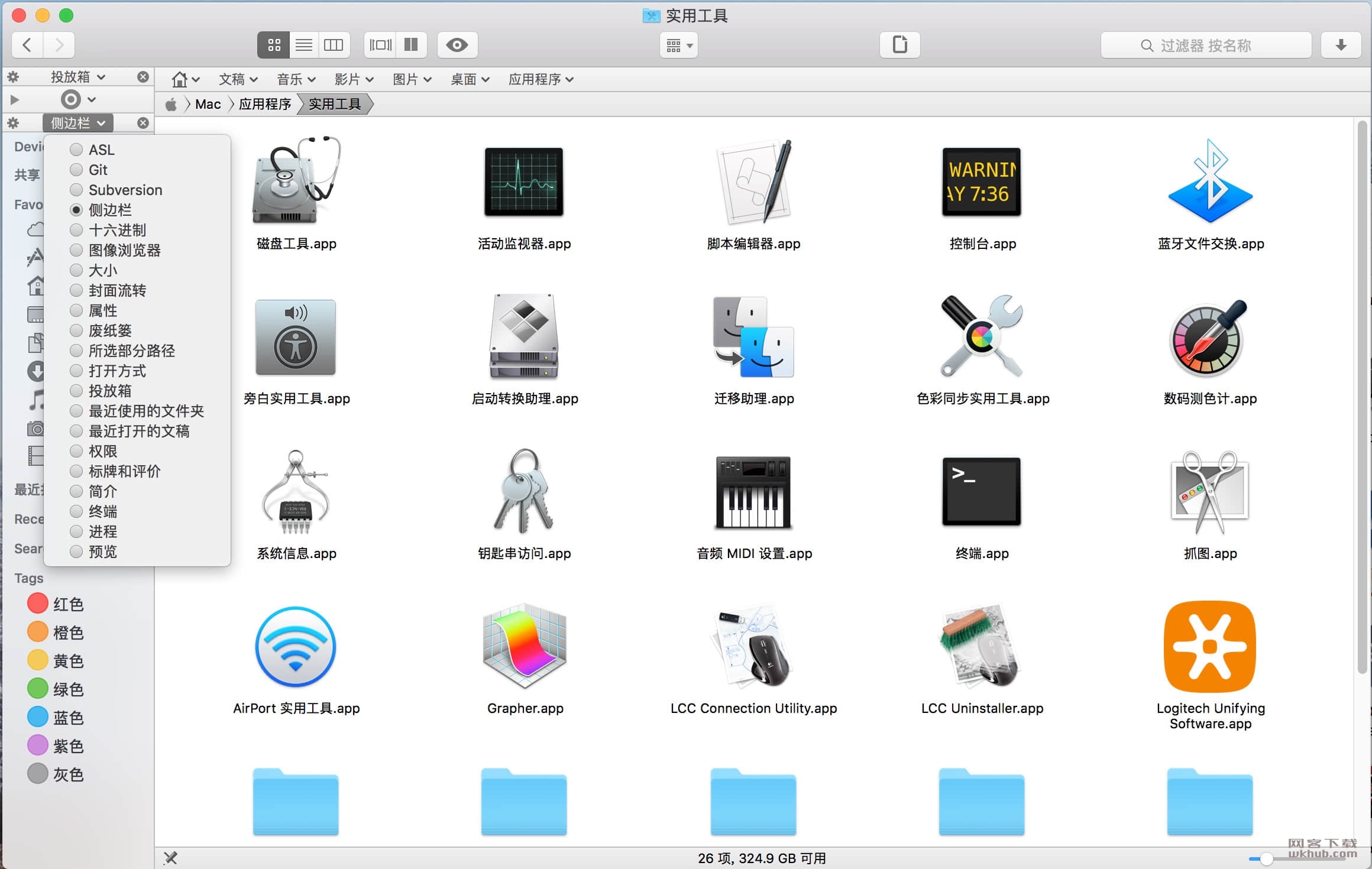The image size is (1372, 869).
Task: Open 音频 MIDI 设置.app piano icon
Action: pyautogui.click(x=753, y=492)
